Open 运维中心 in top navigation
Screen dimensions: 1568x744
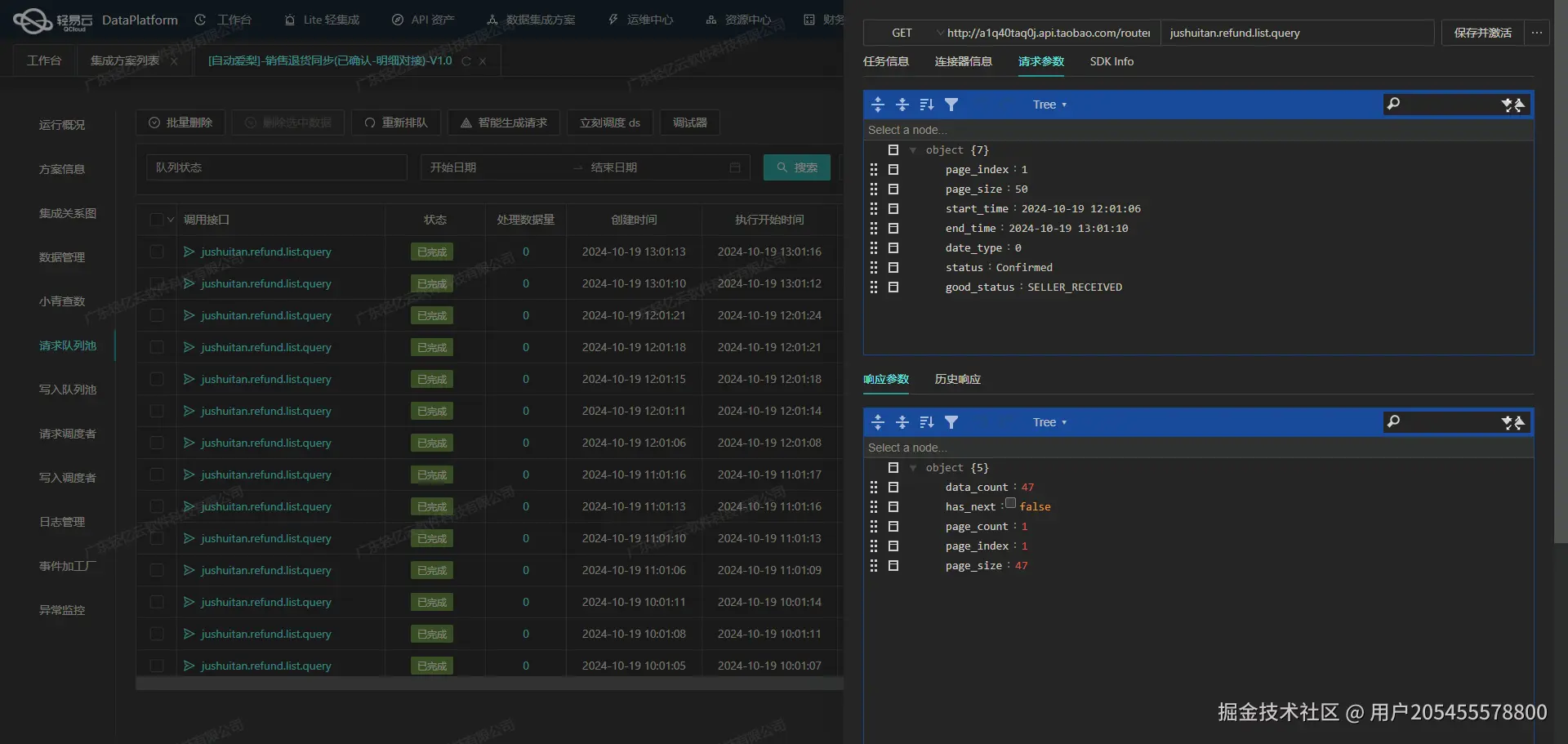(x=641, y=20)
